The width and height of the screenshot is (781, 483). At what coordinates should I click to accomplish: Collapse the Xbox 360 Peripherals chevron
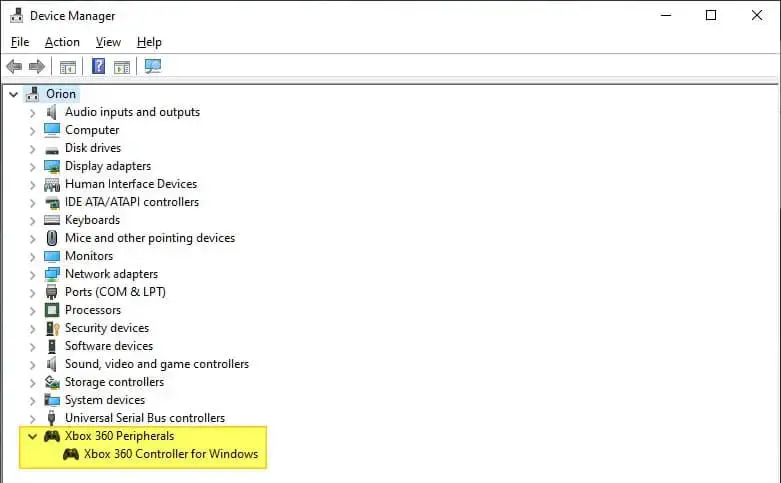[x=32, y=437]
